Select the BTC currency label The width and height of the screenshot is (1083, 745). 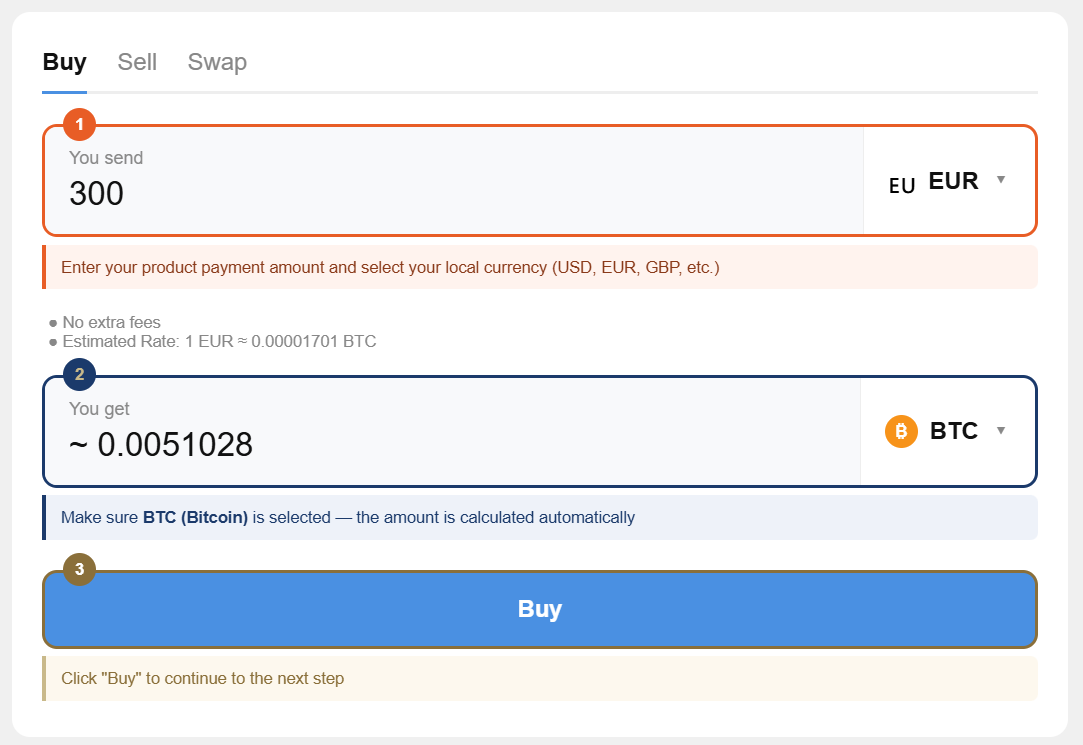coord(954,431)
